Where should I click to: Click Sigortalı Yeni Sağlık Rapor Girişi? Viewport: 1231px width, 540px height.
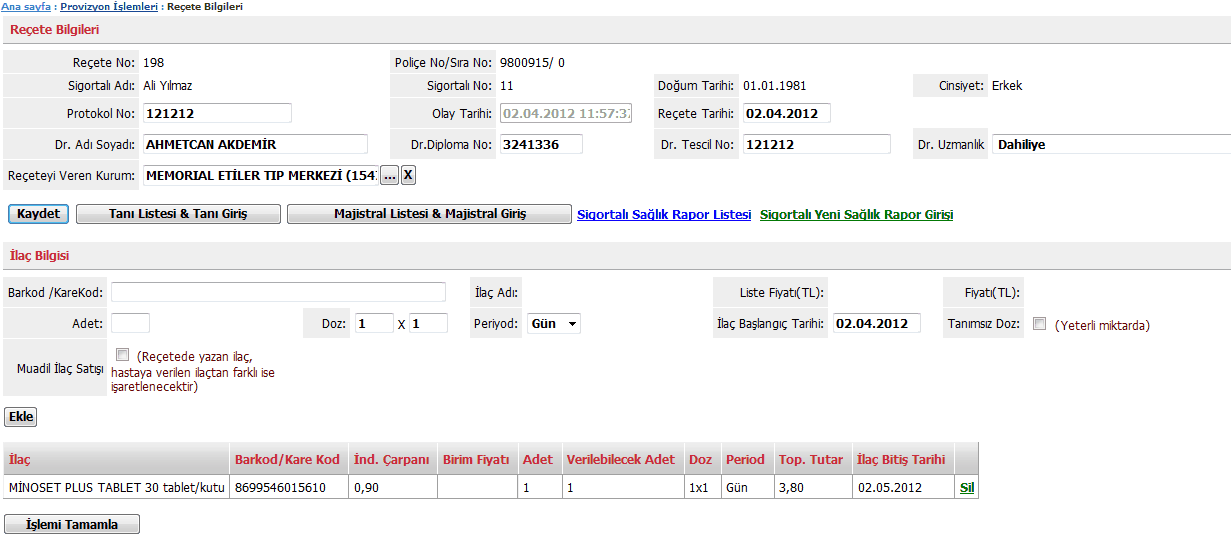(856, 215)
